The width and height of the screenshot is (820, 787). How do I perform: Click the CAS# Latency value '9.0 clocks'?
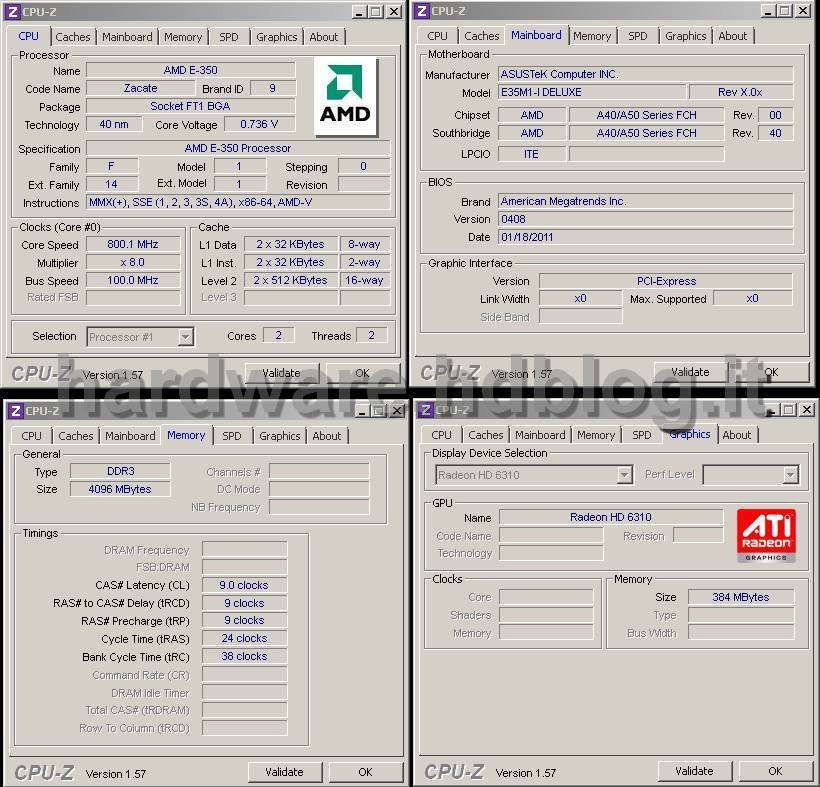point(244,585)
